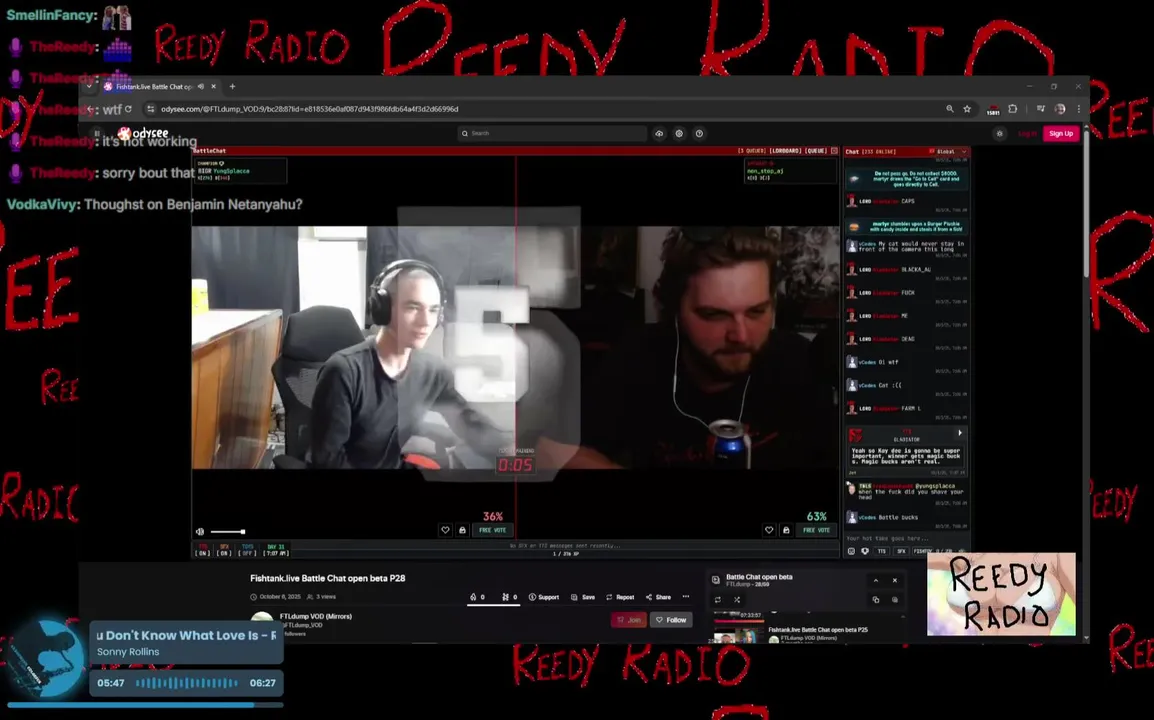
Task: Click the heart icon beside the 36% vote
Action: 445,530
